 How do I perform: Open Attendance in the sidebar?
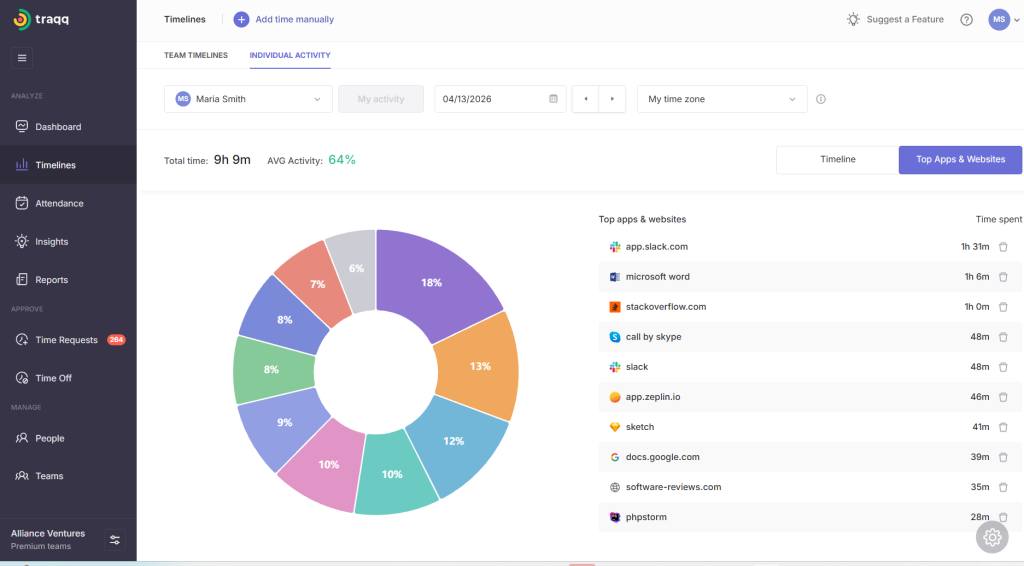tap(59, 203)
